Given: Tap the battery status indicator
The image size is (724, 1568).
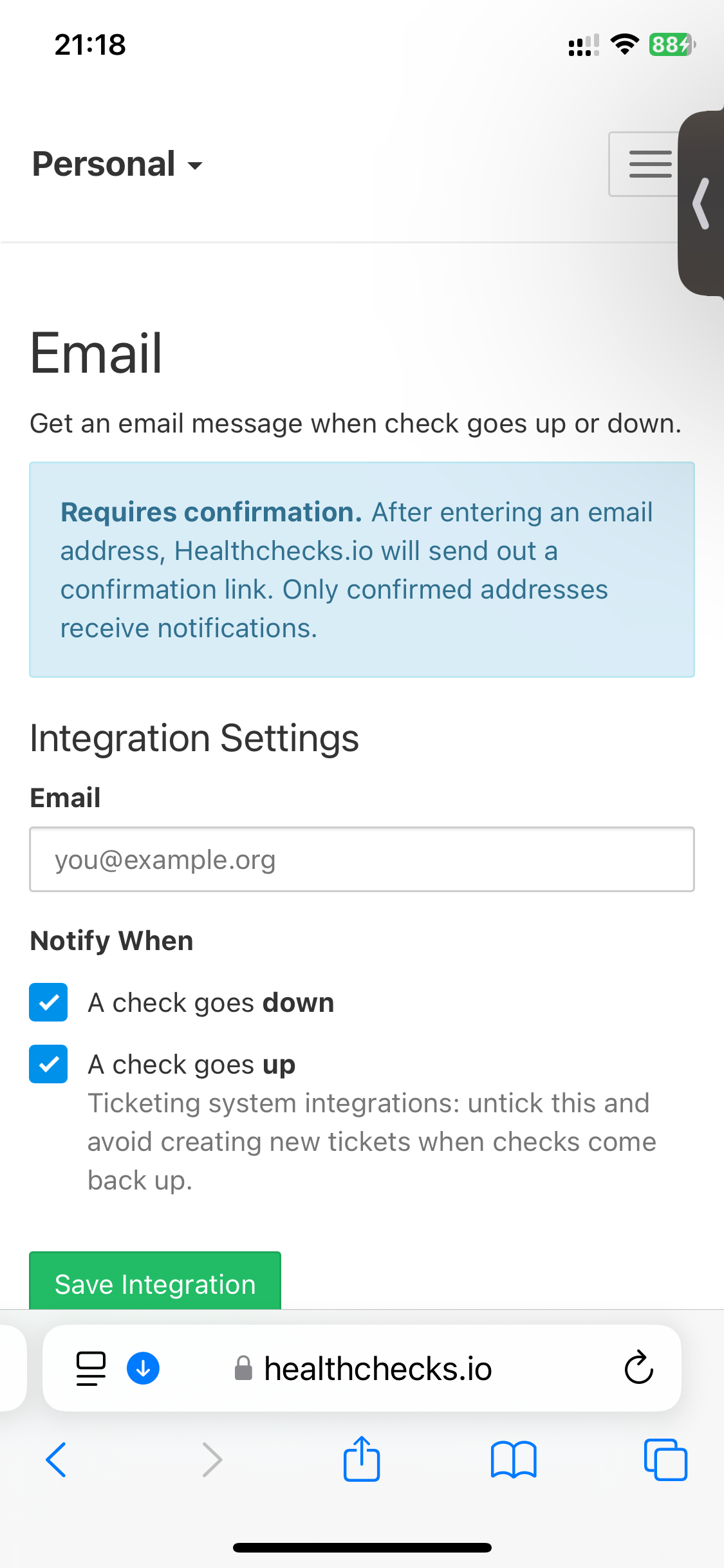Looking at the screenshot, I should click(x=671, y=44).
